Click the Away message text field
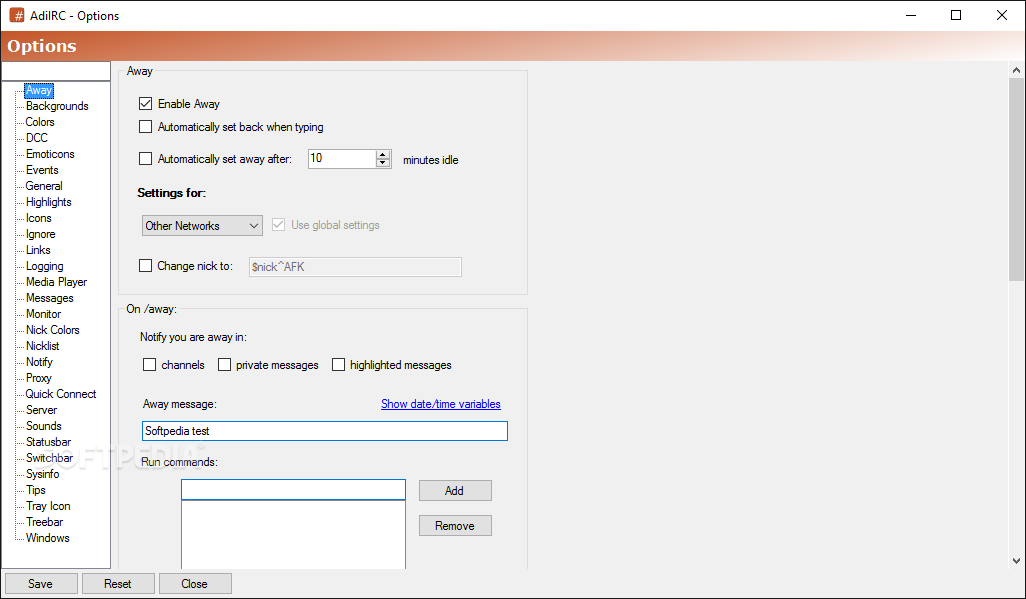 (325, 431)
